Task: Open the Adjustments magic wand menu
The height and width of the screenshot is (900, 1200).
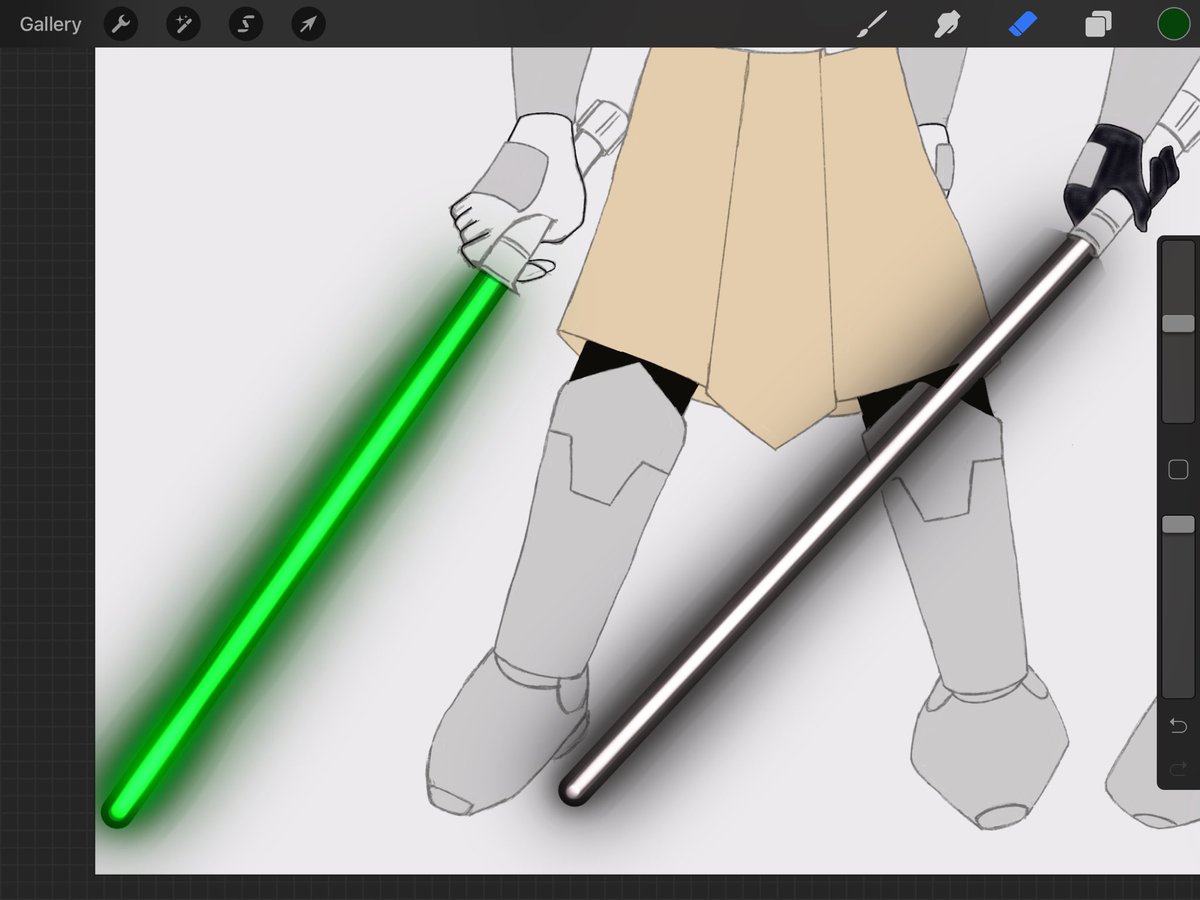Action: [183, 24]
